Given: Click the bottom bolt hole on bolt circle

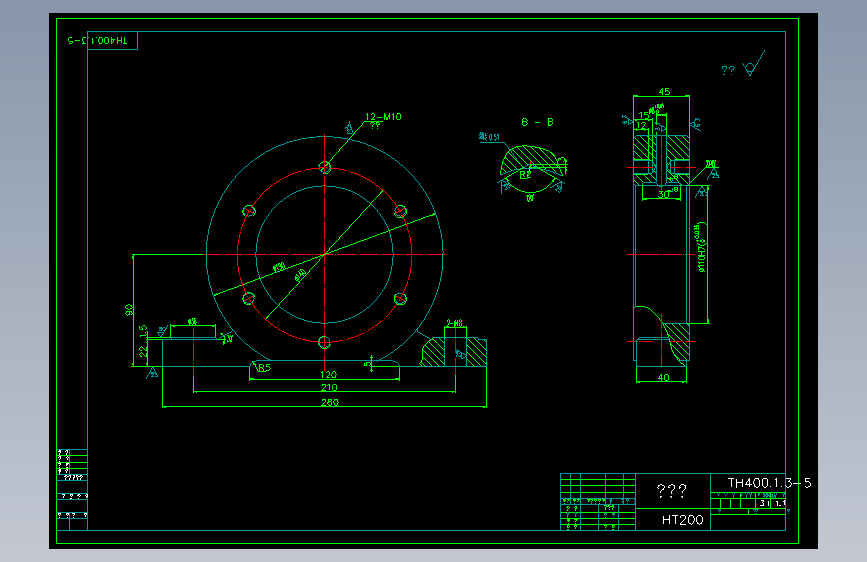Looking at the screenshot, I should (325, 343).
